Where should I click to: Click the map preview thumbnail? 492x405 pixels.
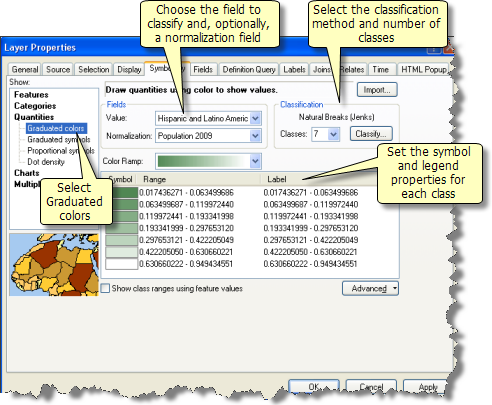[x=54, y=265]
